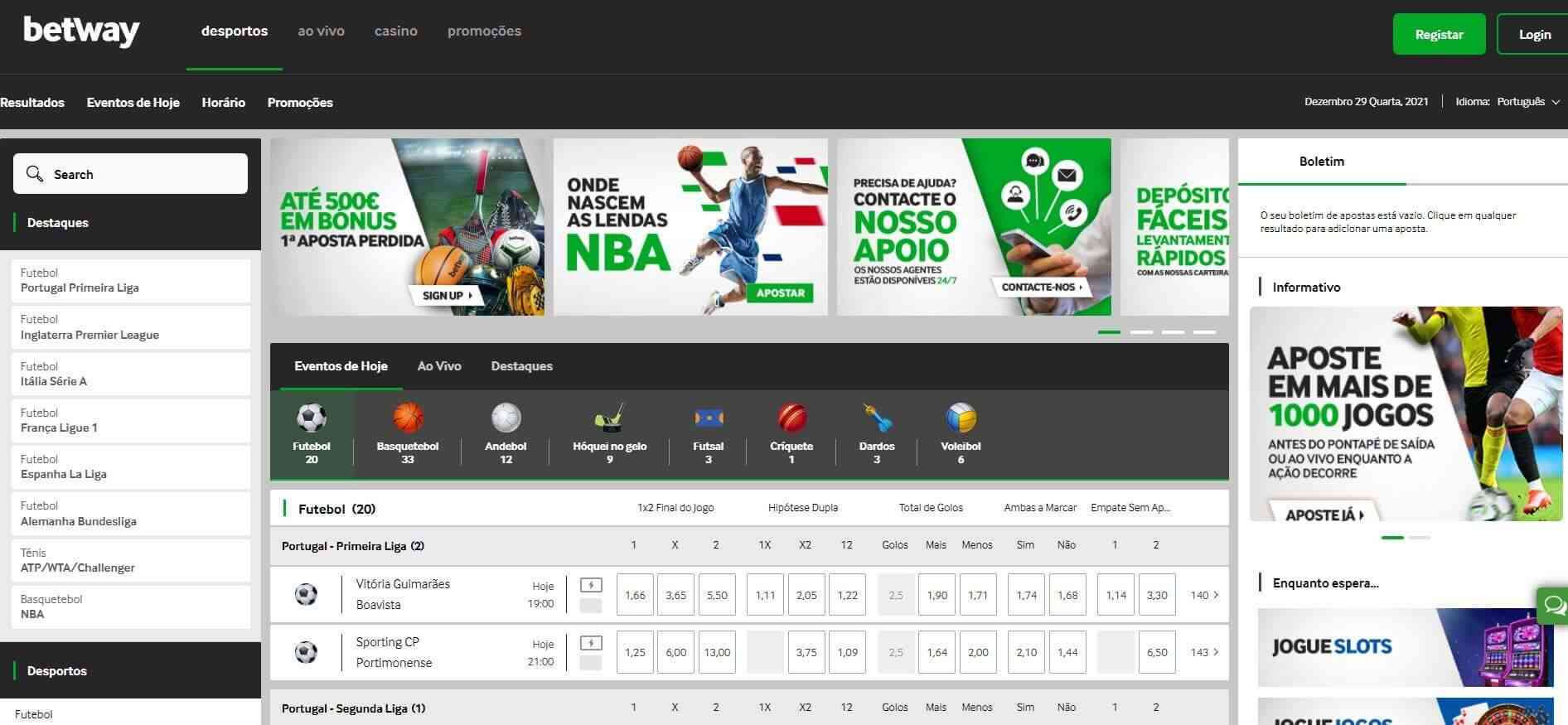Click CONTACTE-NOS on support banner
1568x725 pixels.
point(1041,287)
